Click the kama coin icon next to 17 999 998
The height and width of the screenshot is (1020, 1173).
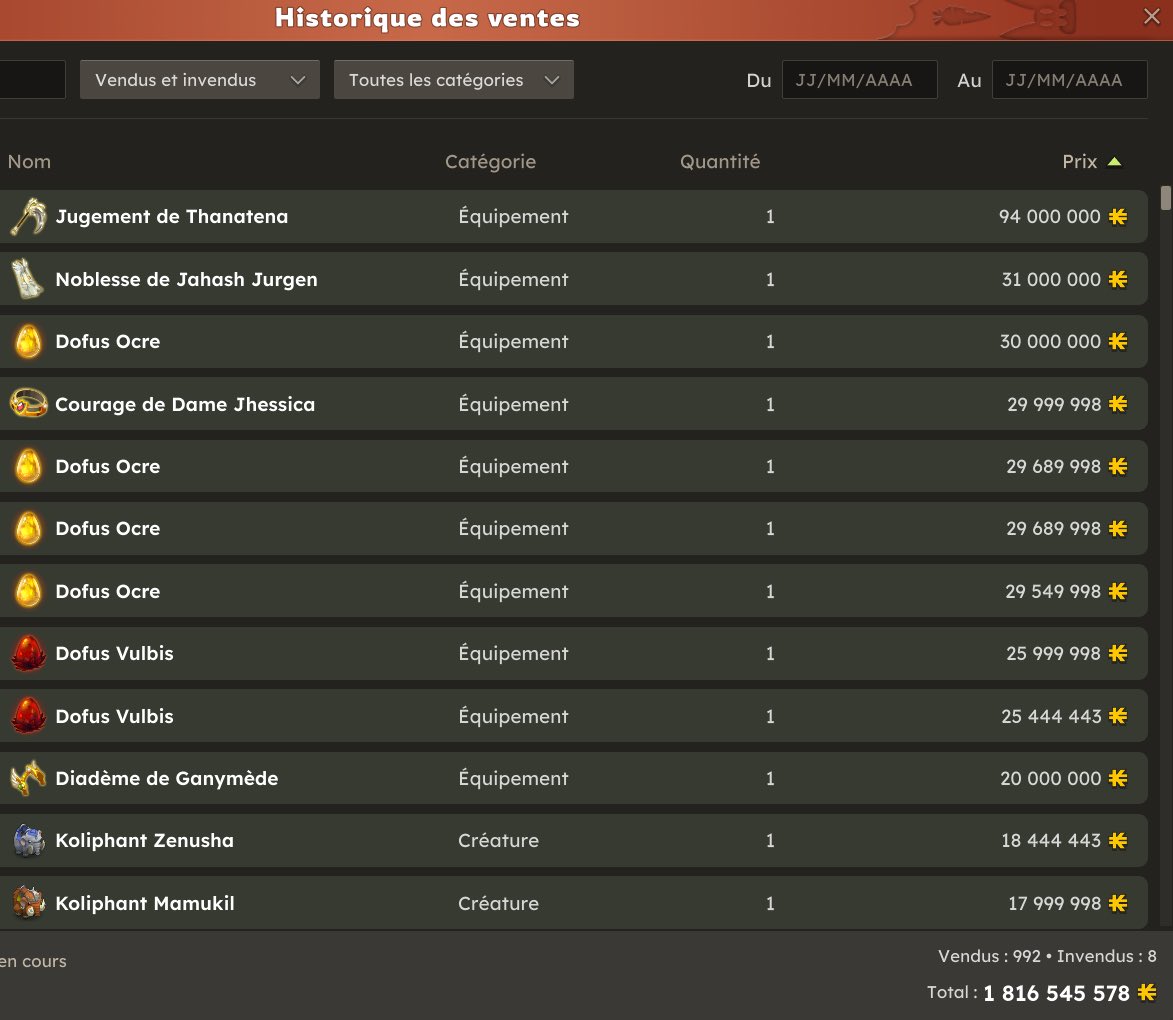(x=1118, y=903)
